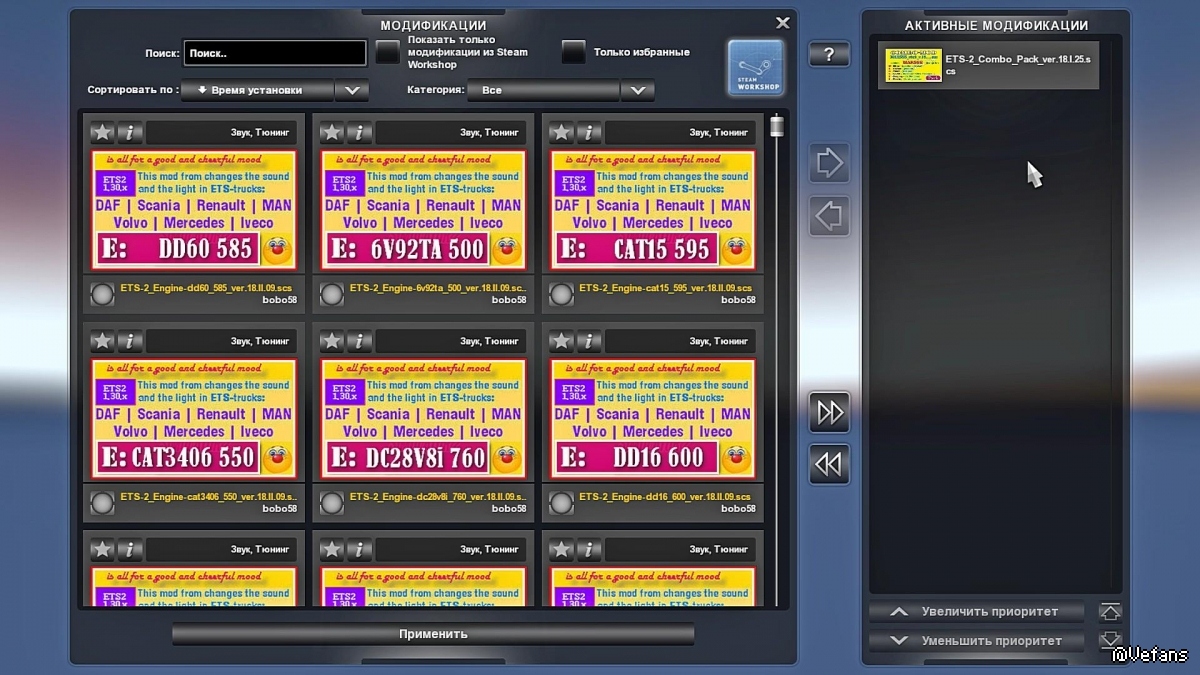Click the mod list scrollbar handle
The width and height of the screenshot is (1200, 675).
[776, 127]
